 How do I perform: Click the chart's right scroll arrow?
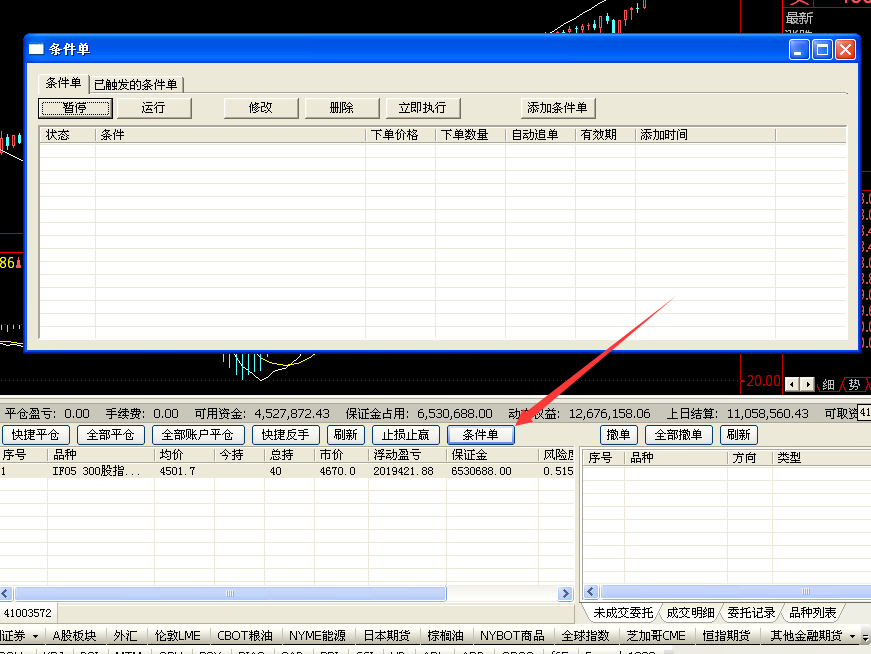[x=807, y=384]
